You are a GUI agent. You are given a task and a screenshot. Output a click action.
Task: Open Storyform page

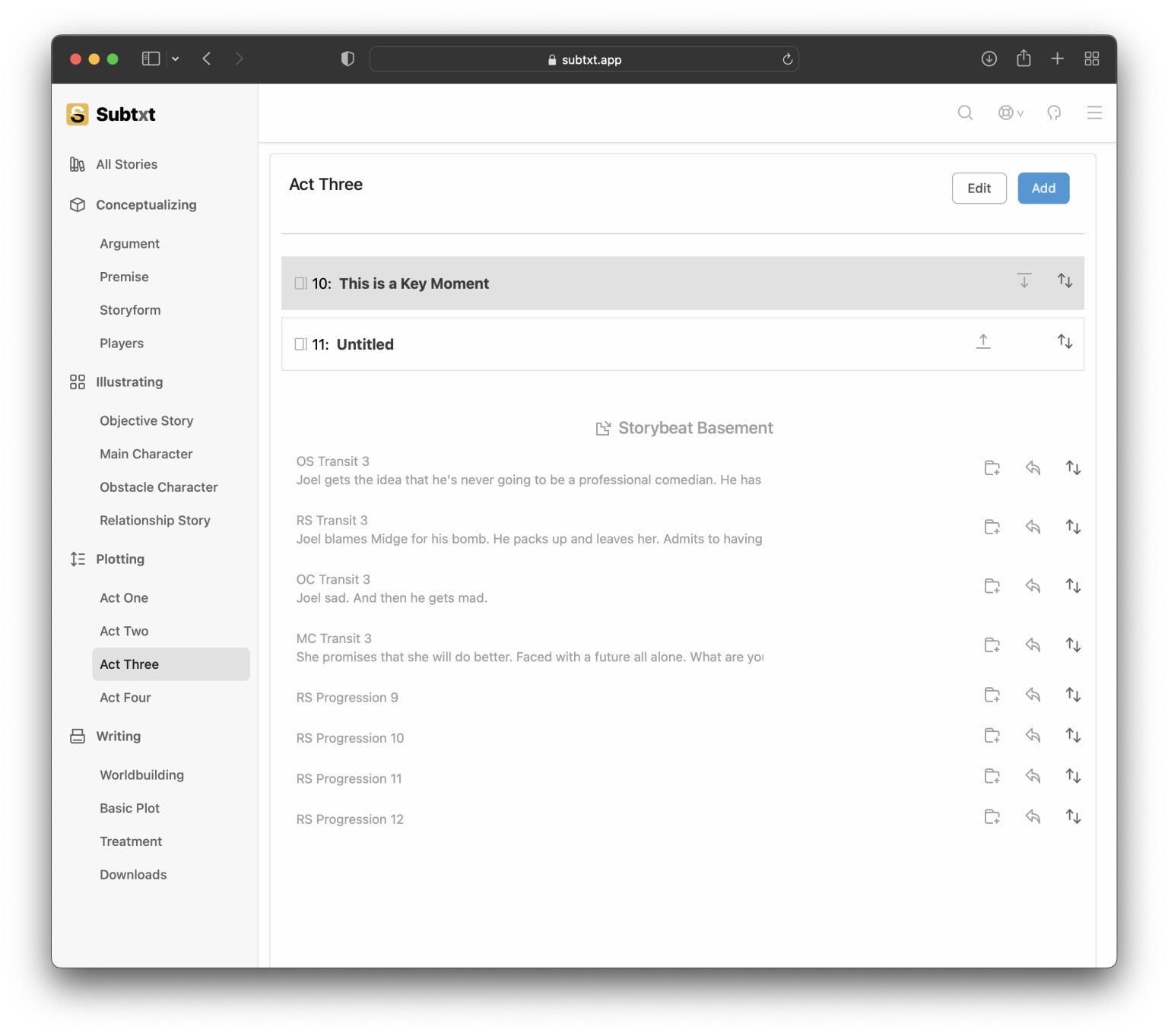pyautogui.click(x=130, y=310)
